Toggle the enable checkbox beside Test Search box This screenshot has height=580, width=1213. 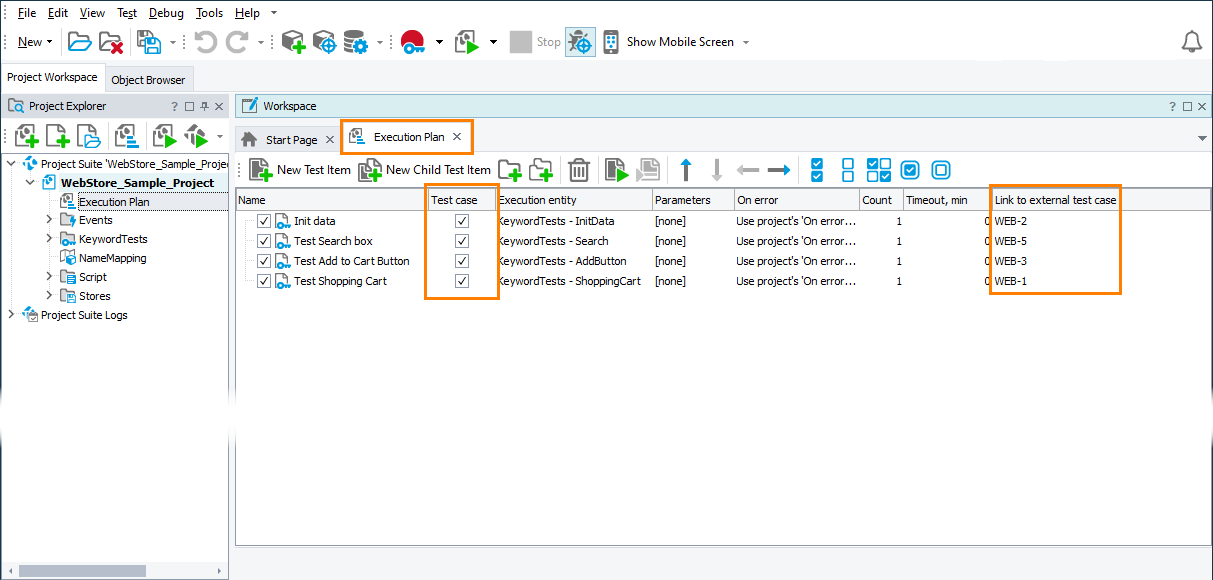(x=264, y=241)
